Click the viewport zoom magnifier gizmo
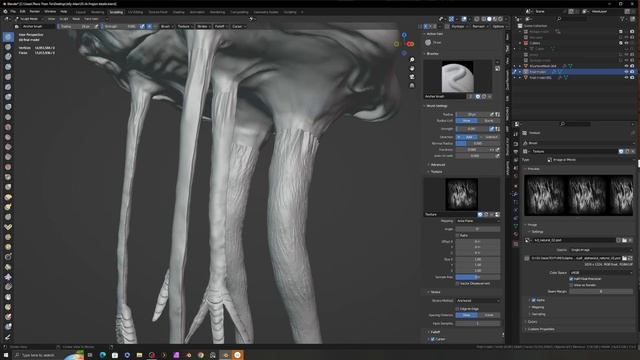640x360 pixels. [x=412, y=60]
